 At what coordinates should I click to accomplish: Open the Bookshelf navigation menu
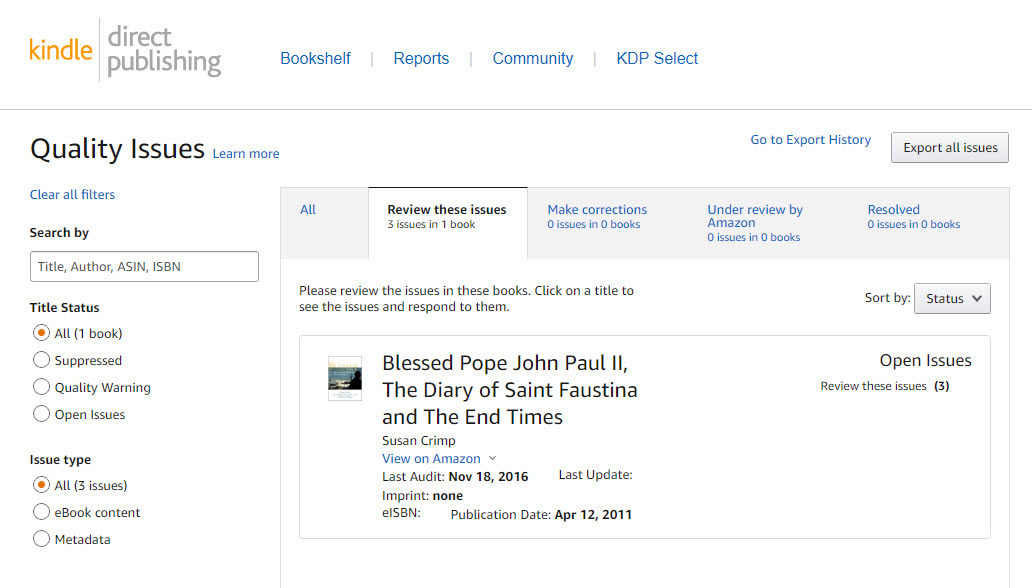click(x=315, y=59)
